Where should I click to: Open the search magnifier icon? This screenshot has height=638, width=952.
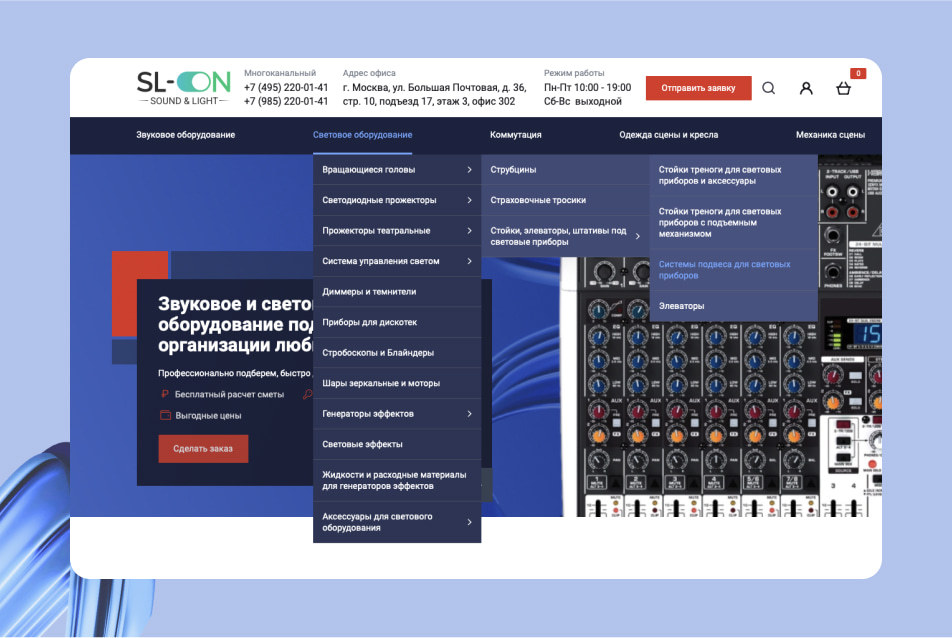click(769, 88)
